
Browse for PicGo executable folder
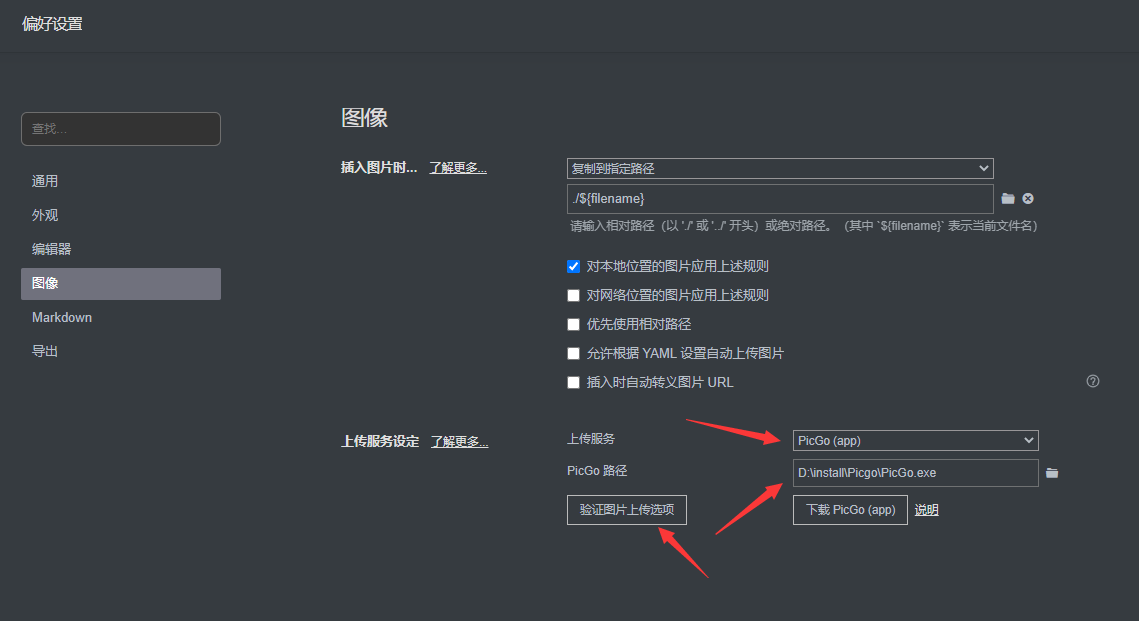[x=1052, y=473]
